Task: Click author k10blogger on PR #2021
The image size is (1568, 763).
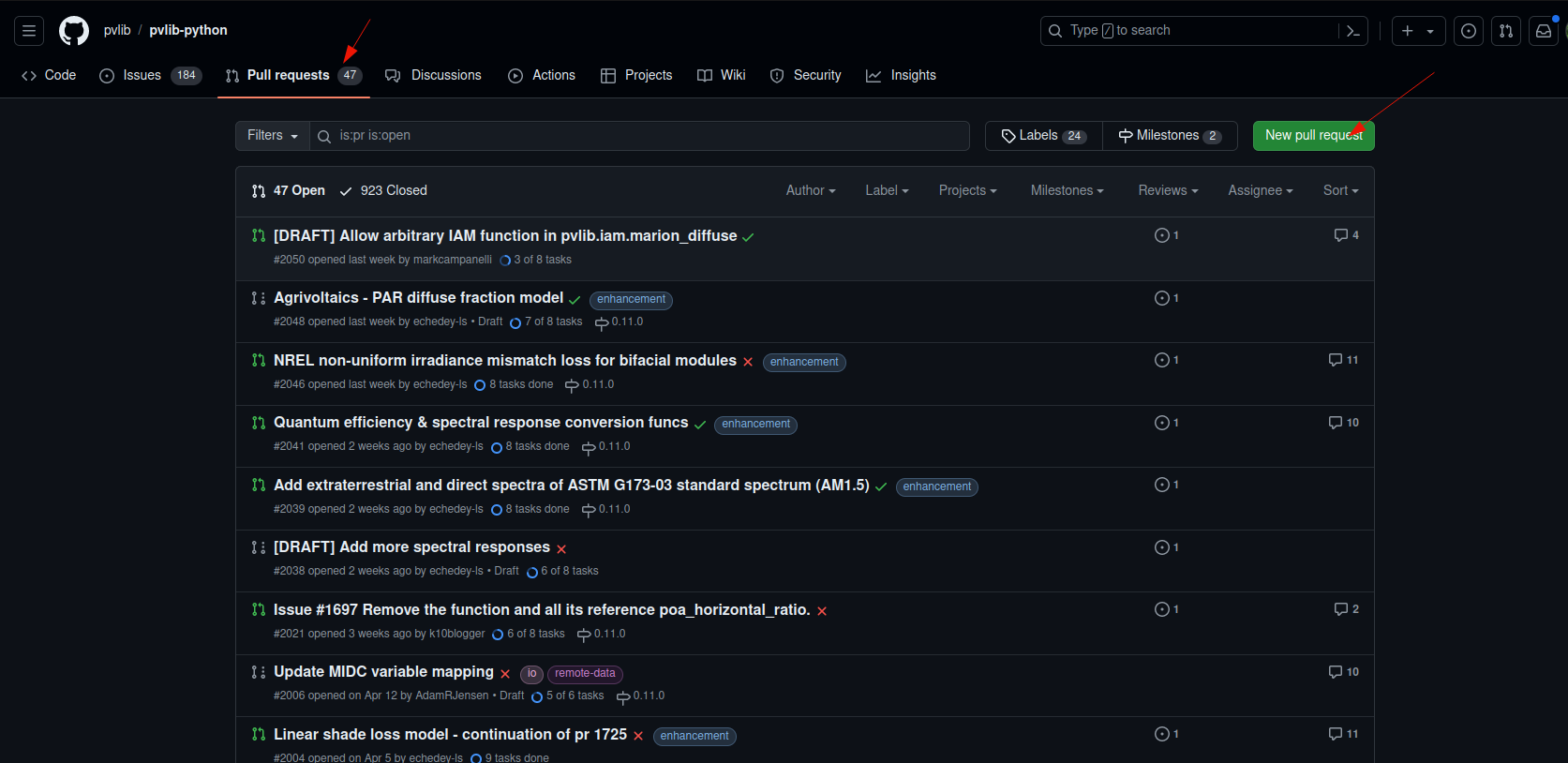Action: 457,634
